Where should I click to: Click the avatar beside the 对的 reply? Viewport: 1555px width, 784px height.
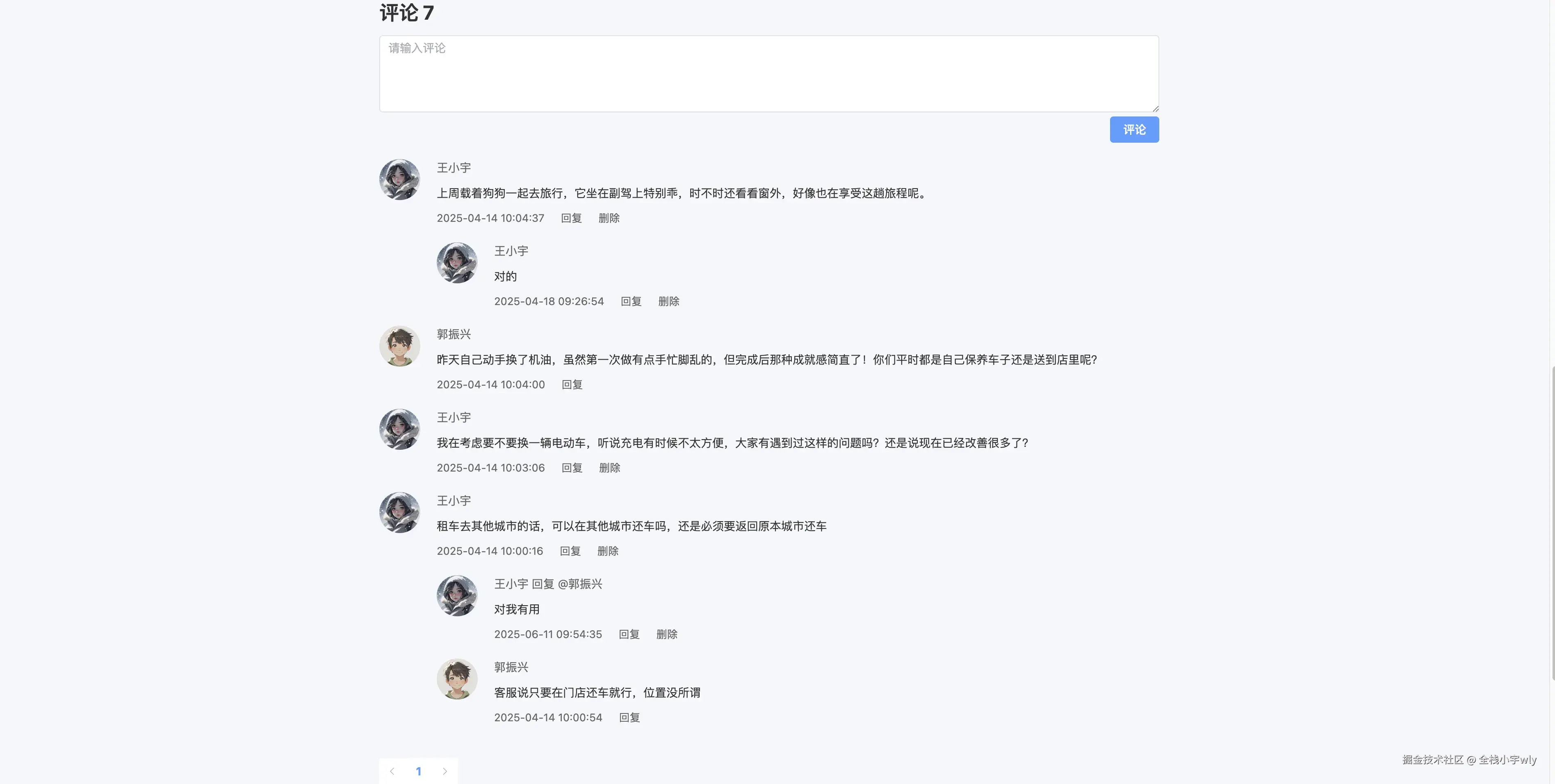coord(456,263)
